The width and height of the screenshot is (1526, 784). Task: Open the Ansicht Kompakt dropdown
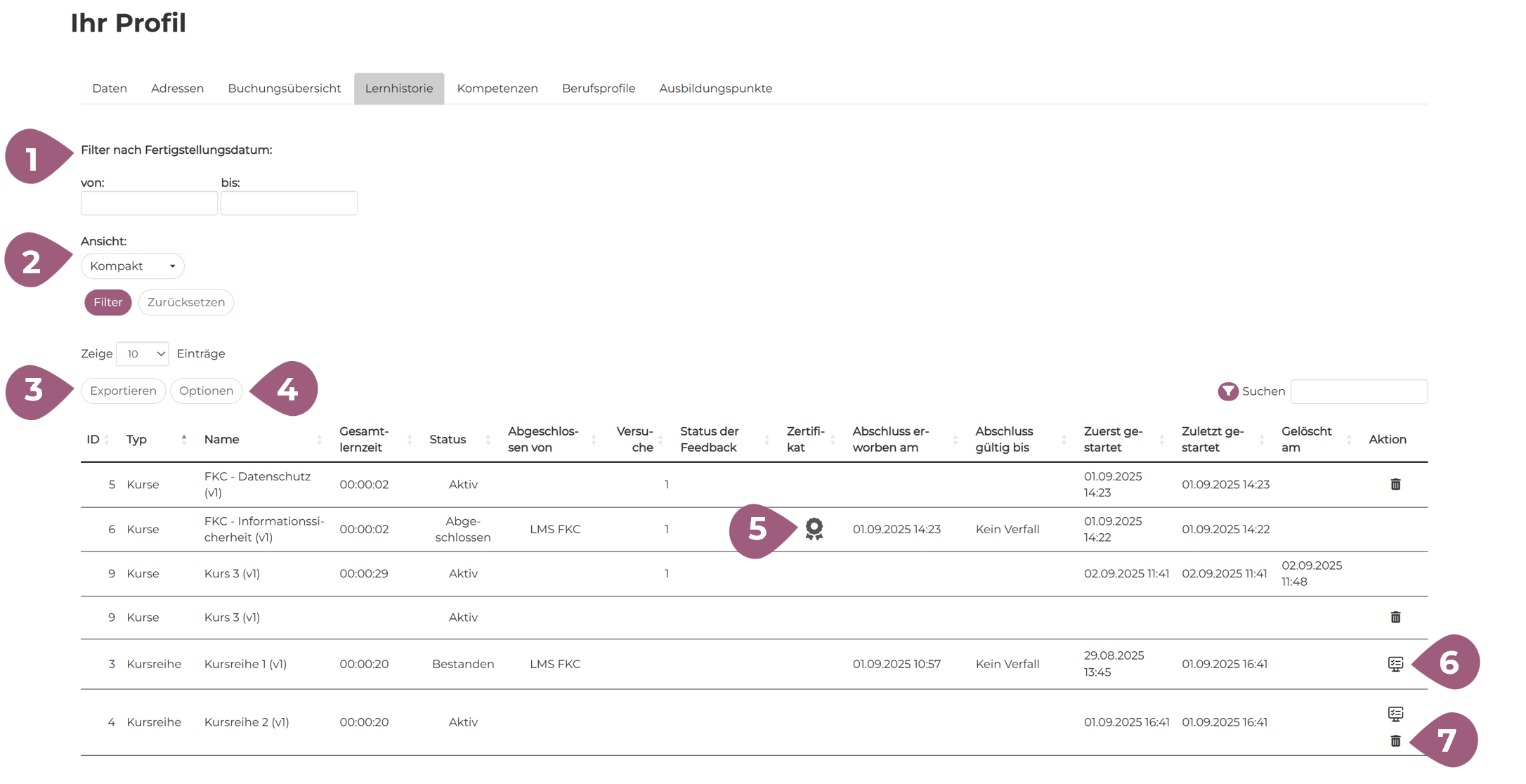[132, 266]
